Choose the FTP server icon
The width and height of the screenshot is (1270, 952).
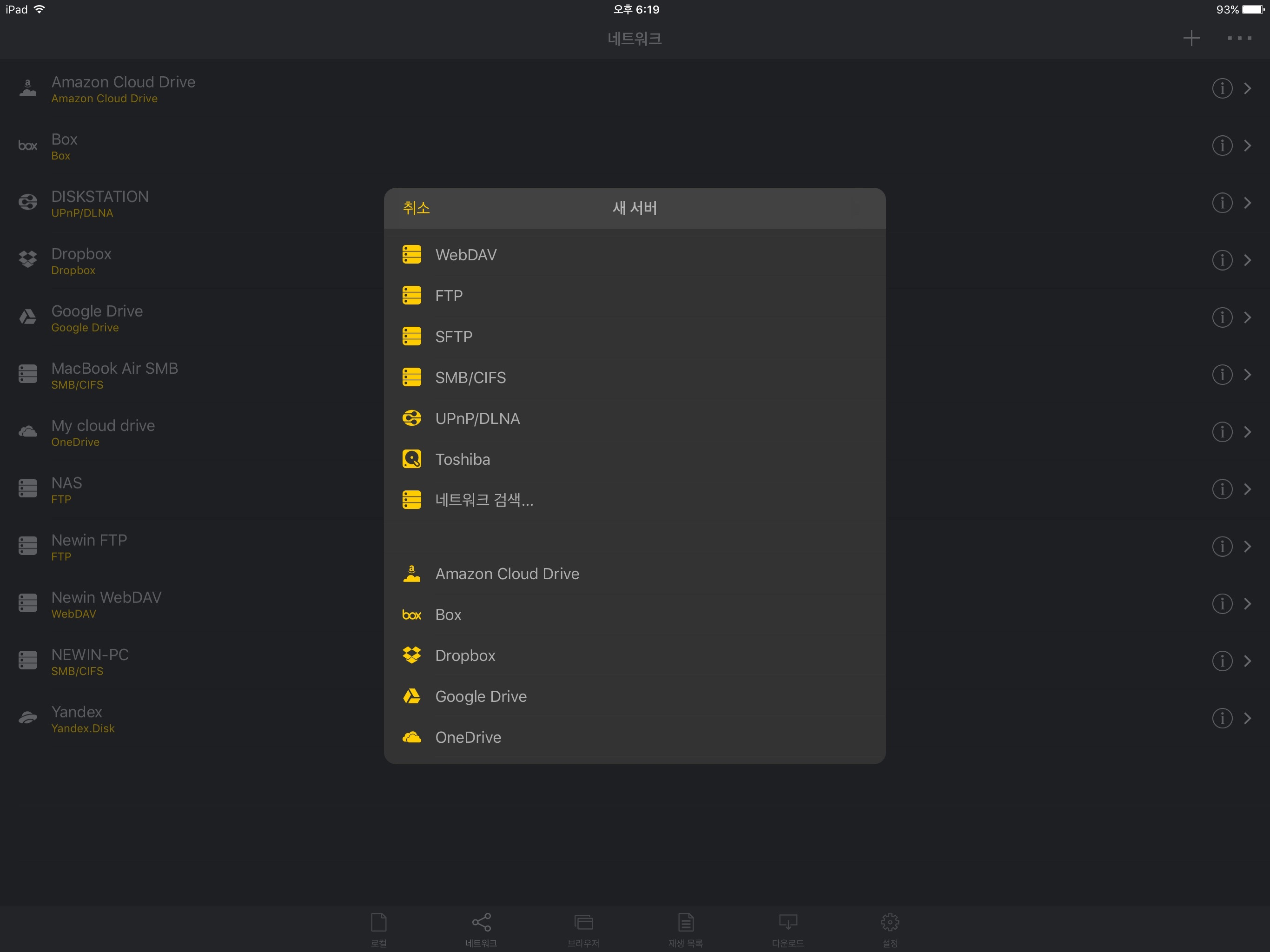[x=412, y=295]
